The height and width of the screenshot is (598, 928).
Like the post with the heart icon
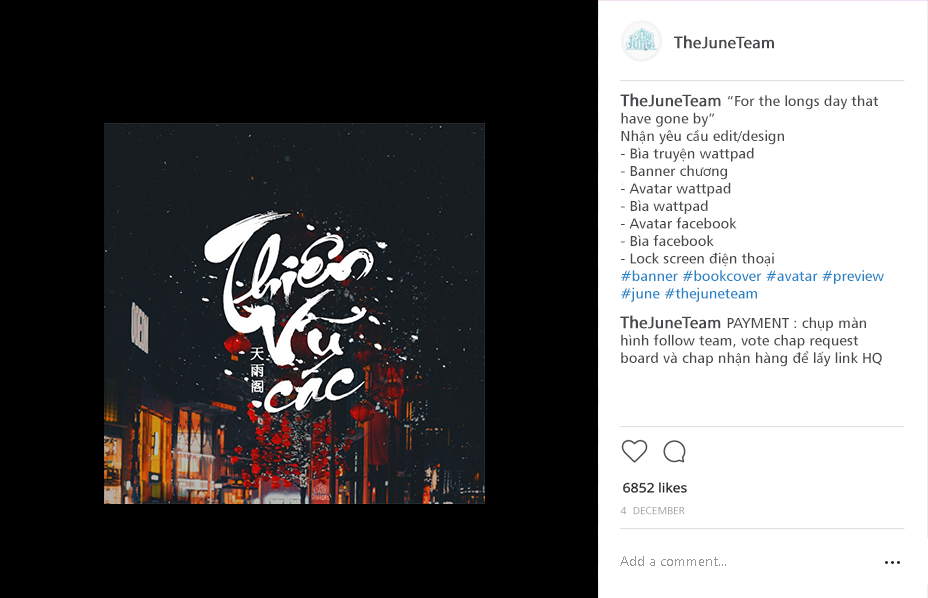[634, 451]
